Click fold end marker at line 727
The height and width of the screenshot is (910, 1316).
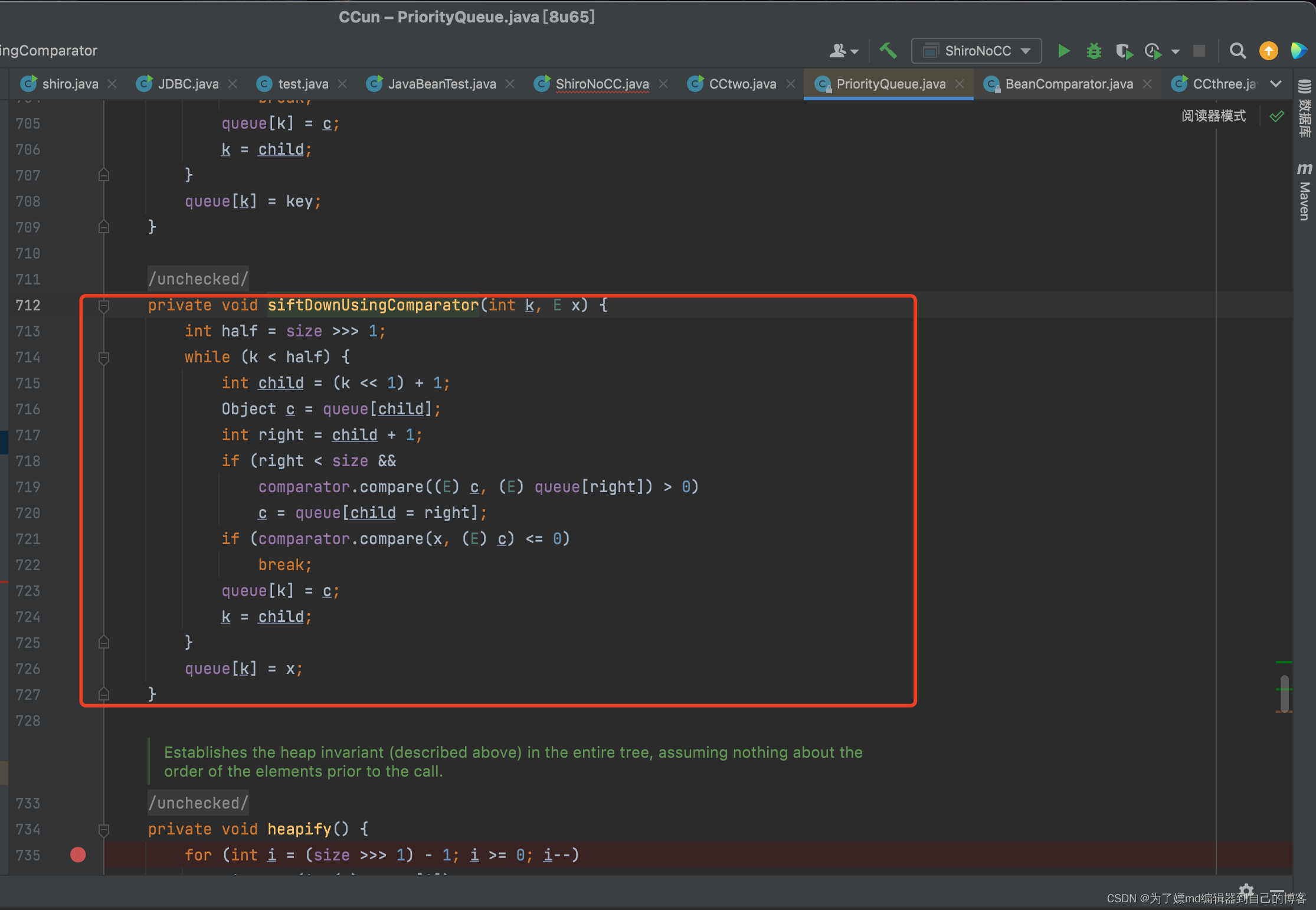tap(104, 695)
